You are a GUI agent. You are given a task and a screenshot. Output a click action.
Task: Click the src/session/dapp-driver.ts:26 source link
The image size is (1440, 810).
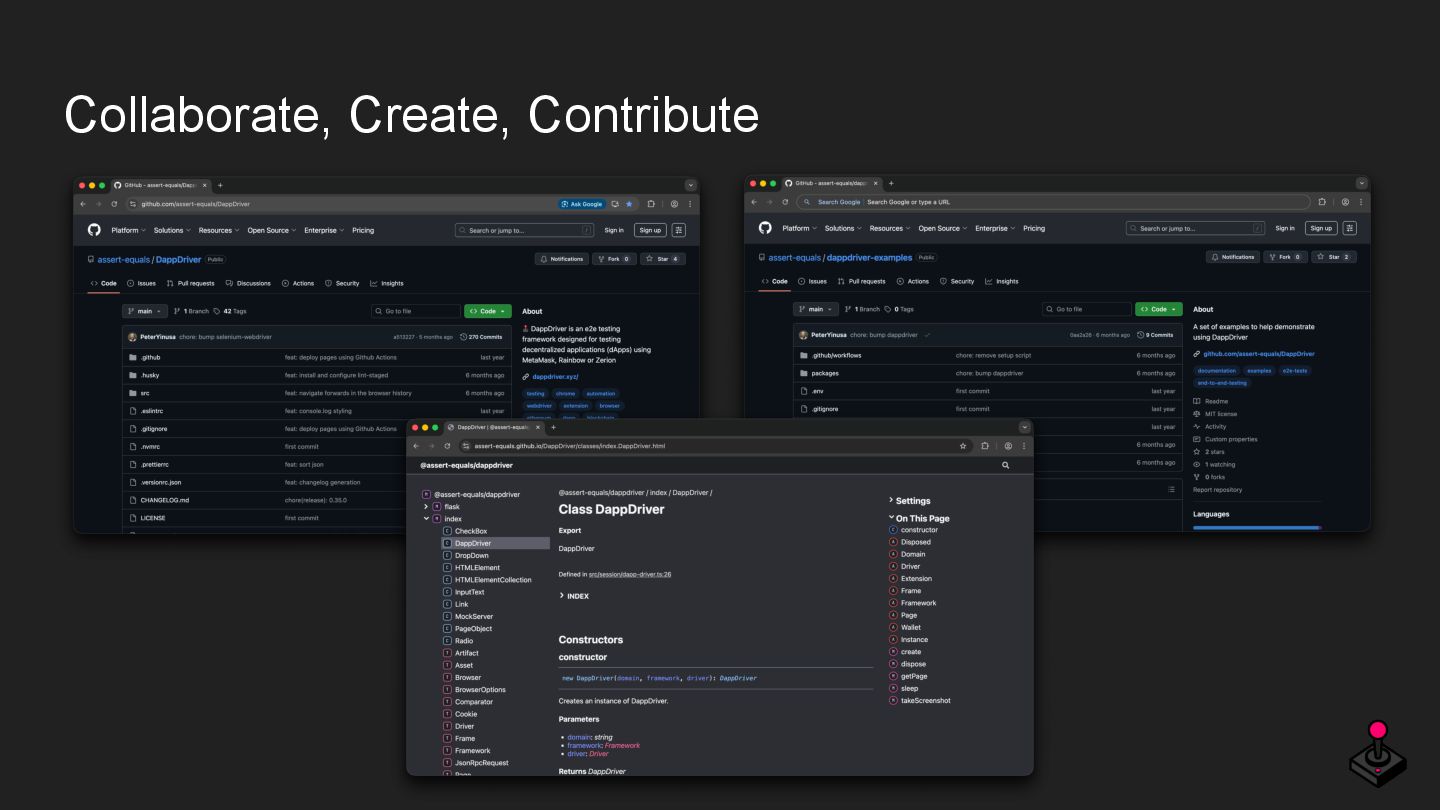629,574
